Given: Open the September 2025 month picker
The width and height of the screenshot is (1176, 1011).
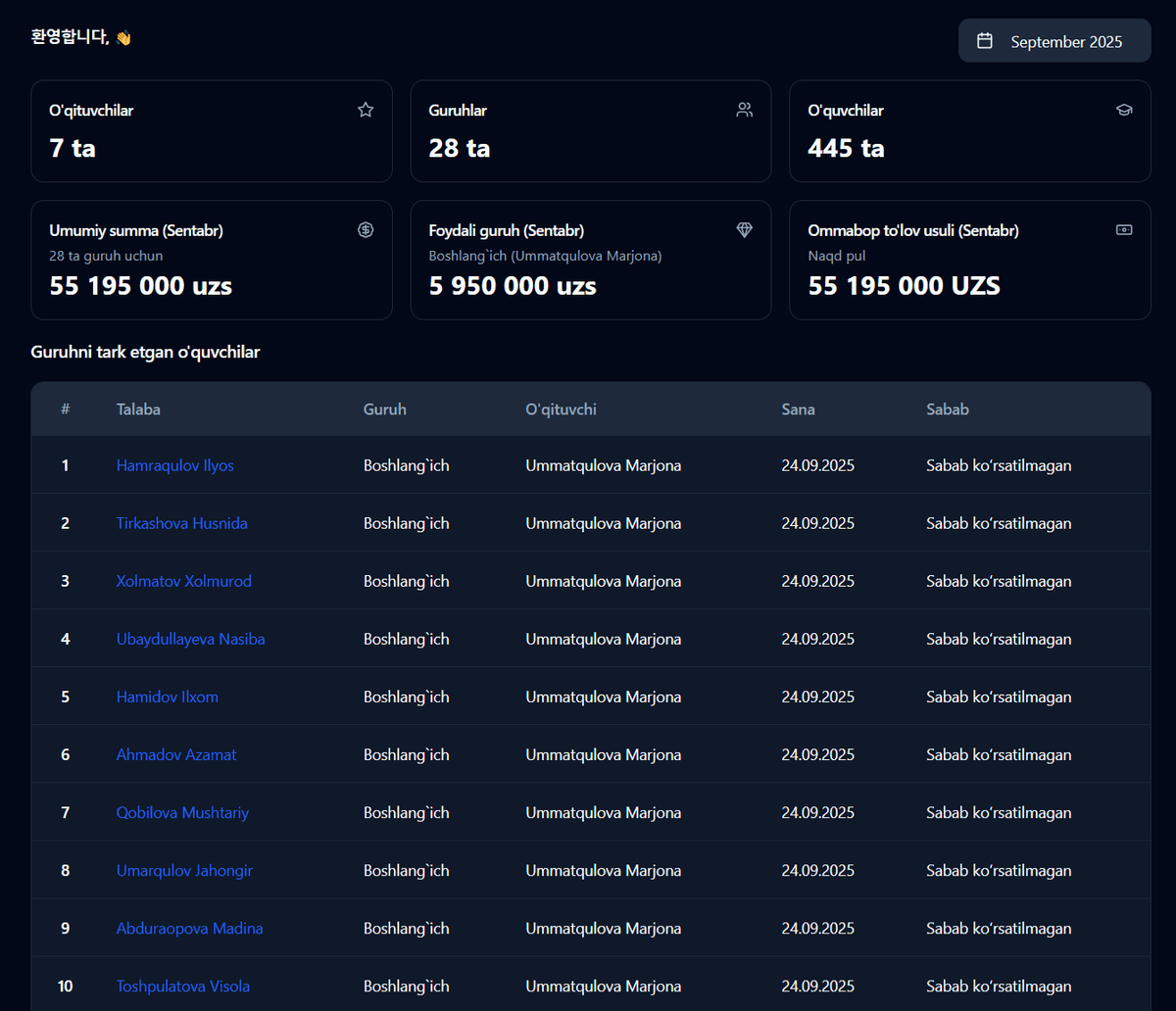Looking at the screenshot, I should click(1054, 41).
